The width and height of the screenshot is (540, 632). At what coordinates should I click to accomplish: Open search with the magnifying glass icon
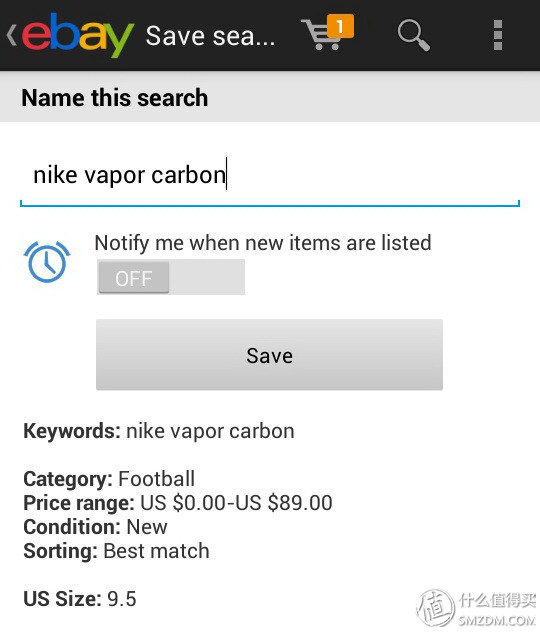coord(413,35)
